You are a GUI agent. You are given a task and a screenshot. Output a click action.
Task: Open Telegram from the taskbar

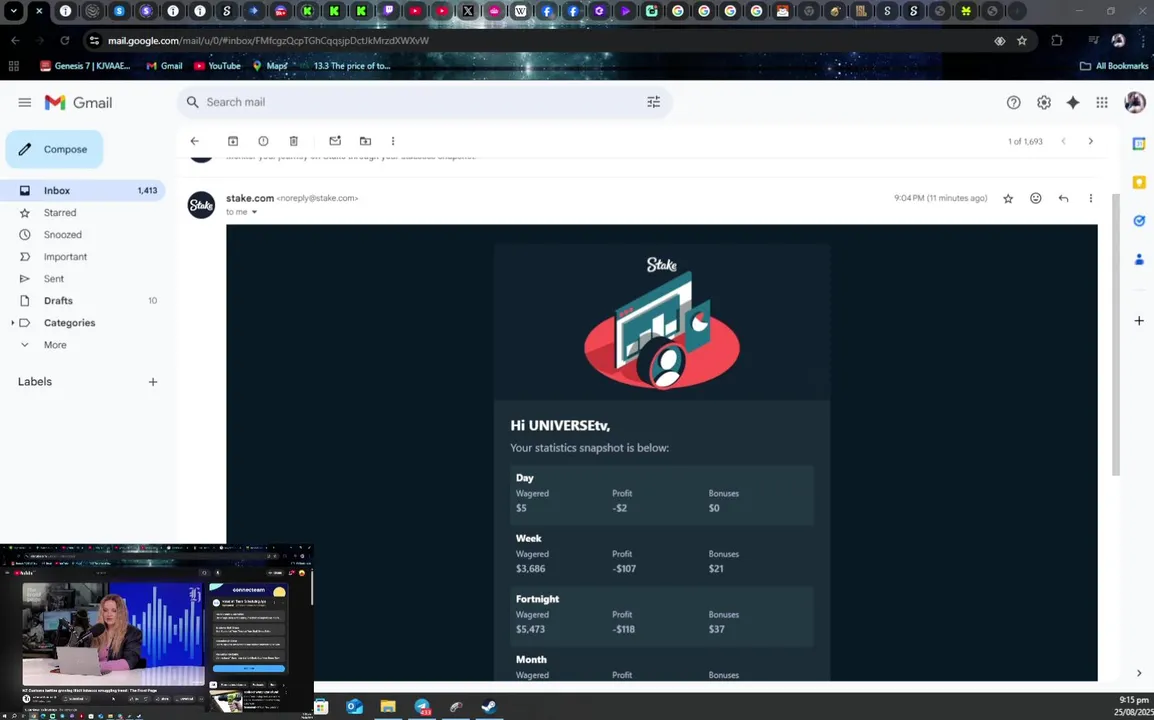pos(422,707)
